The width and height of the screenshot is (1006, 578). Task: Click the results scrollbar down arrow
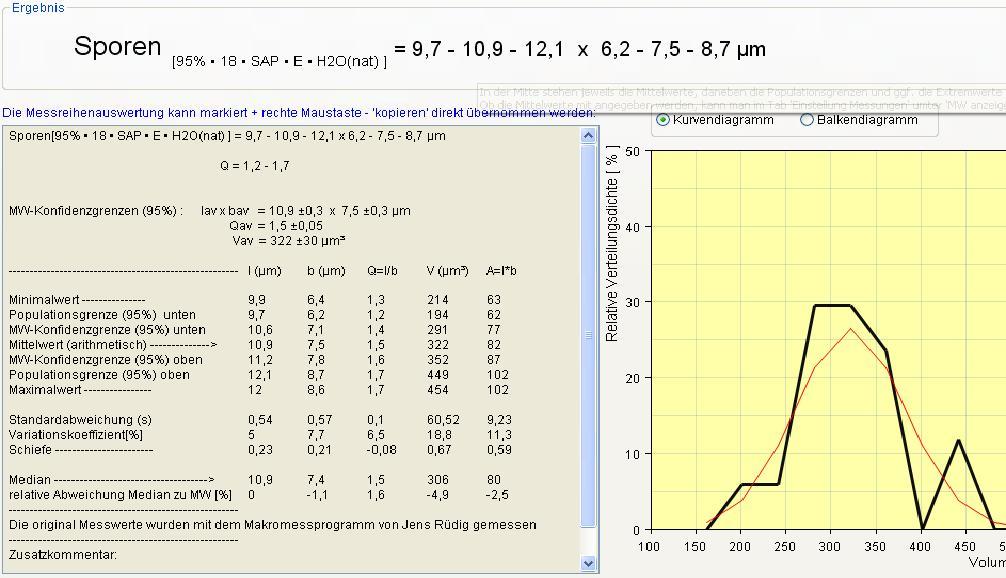click(589, 564)
